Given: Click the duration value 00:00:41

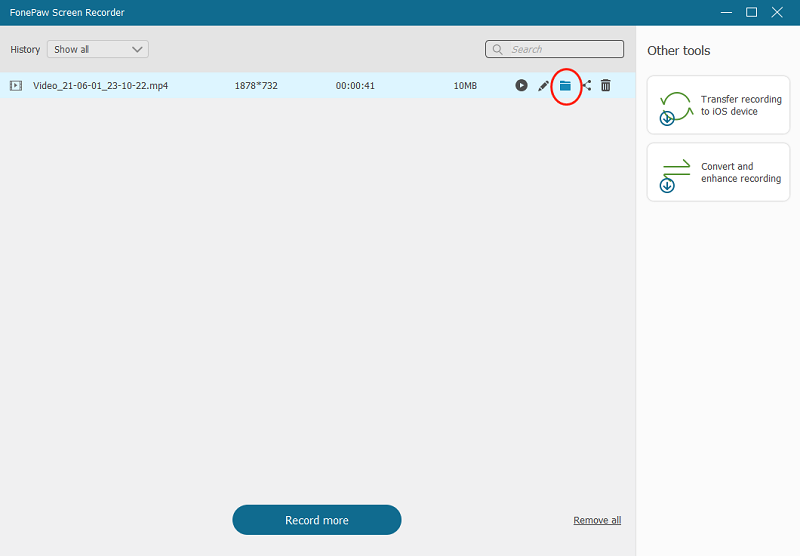Looking at the screenshot, I should [355, 86].
